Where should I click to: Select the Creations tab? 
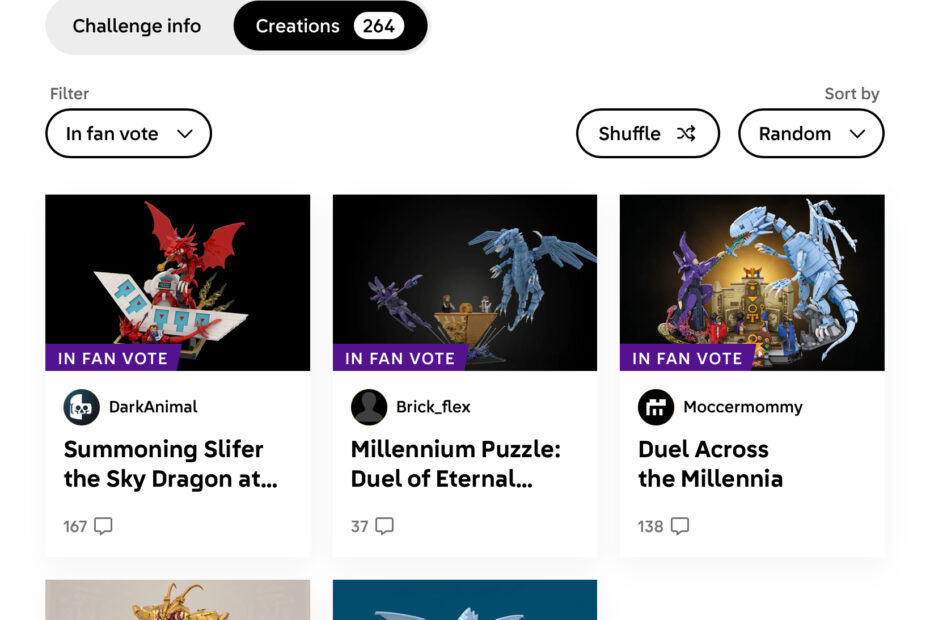pos(329,26)
